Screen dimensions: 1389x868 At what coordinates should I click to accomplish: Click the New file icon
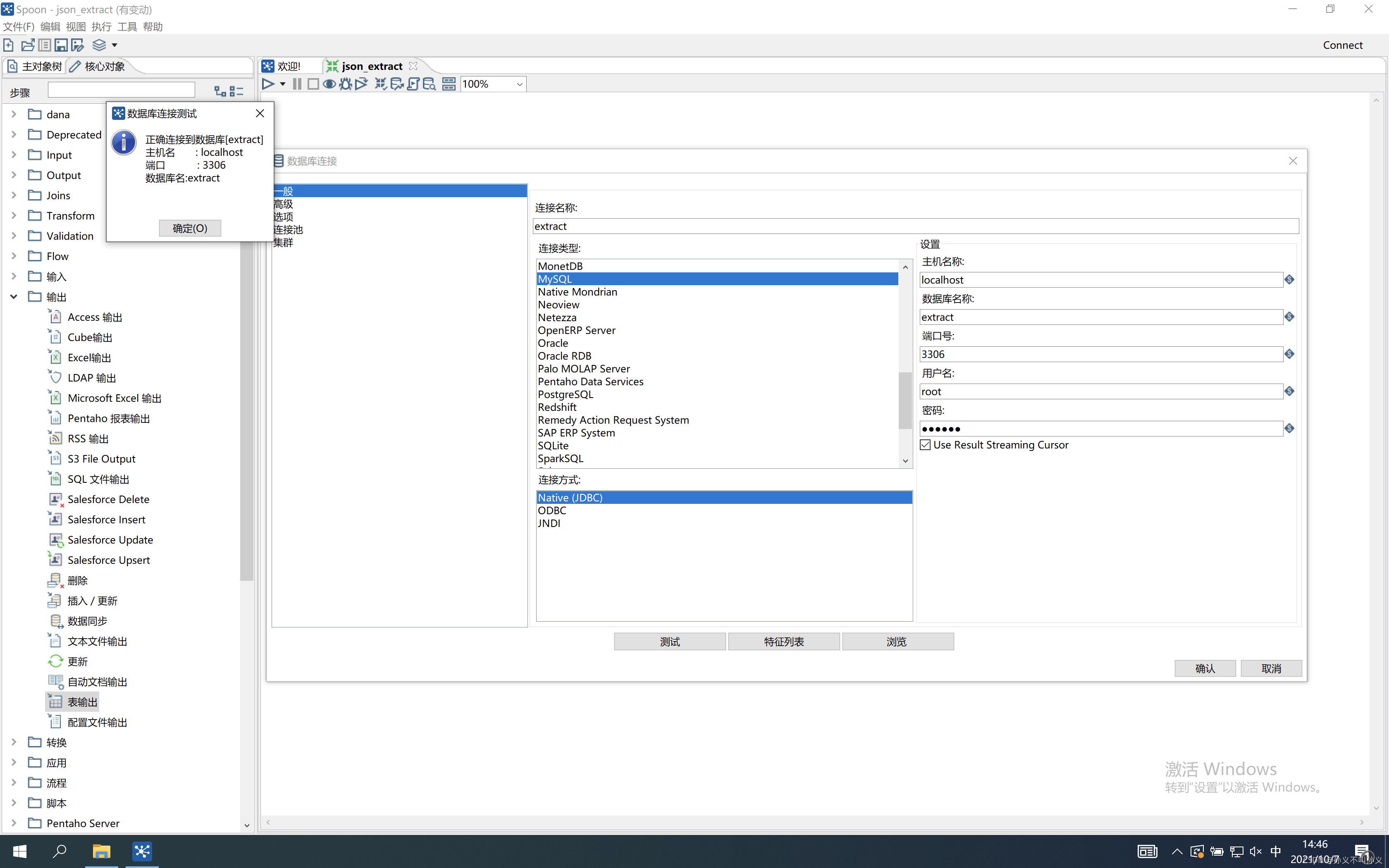pos(9,45)
